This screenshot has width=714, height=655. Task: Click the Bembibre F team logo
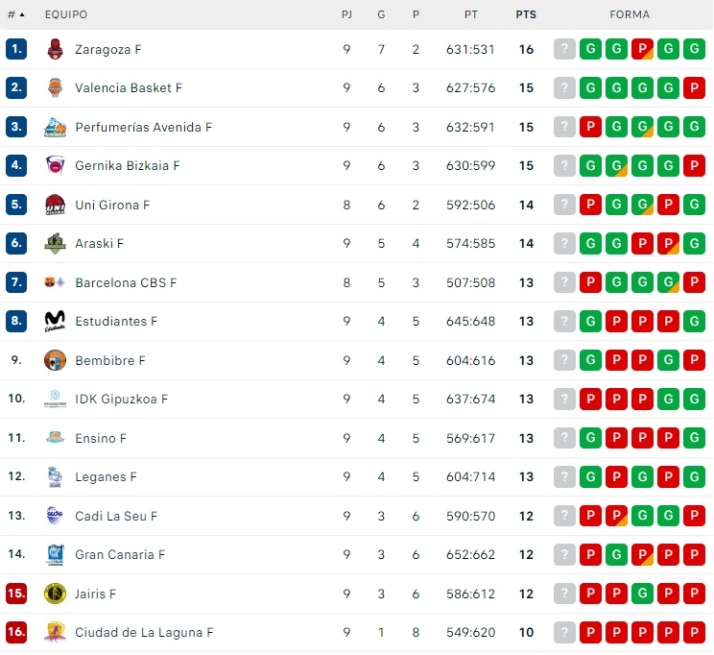tap(55, 361)
